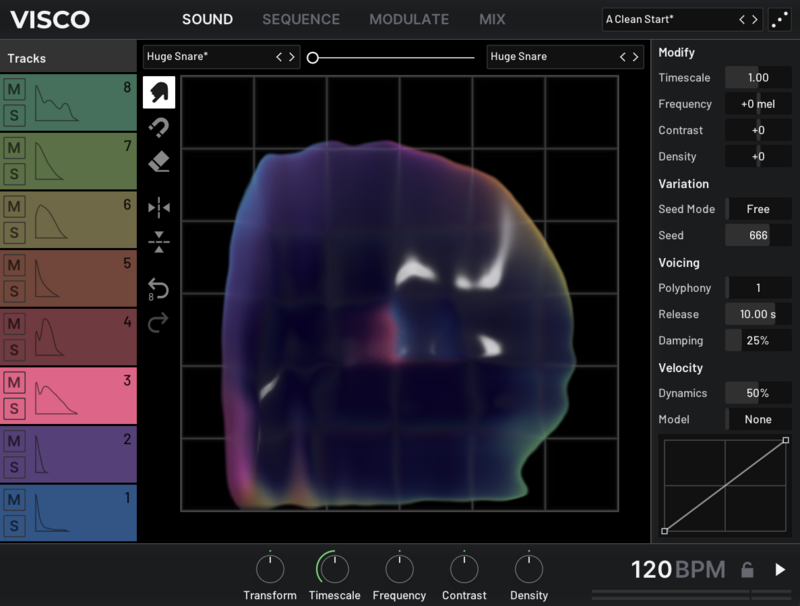
Task: Select the sculpt brush tool
Action: [x=159, y=92]
